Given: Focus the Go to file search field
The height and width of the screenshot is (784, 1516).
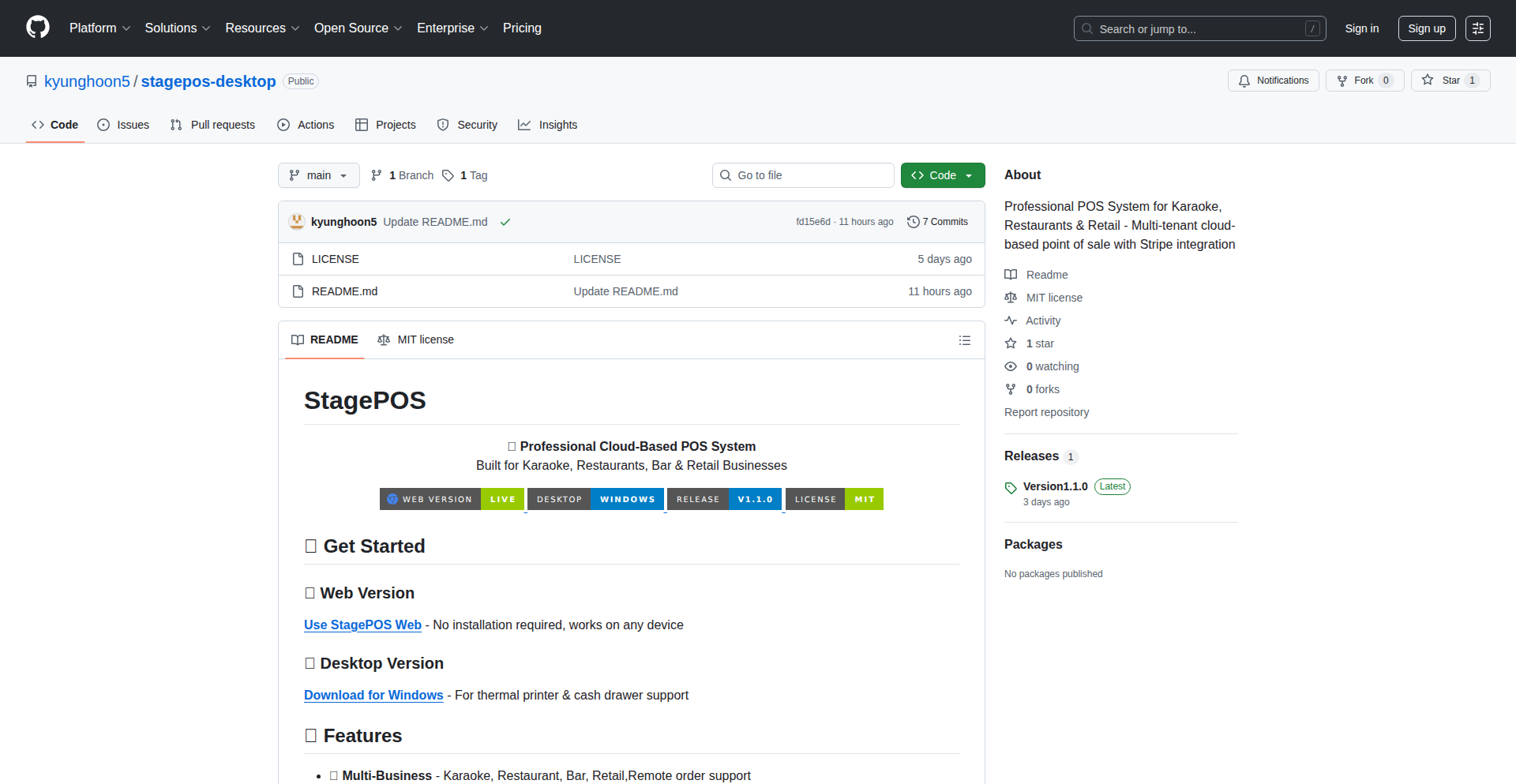Looking at the screenshot, I should pos(803,175).
